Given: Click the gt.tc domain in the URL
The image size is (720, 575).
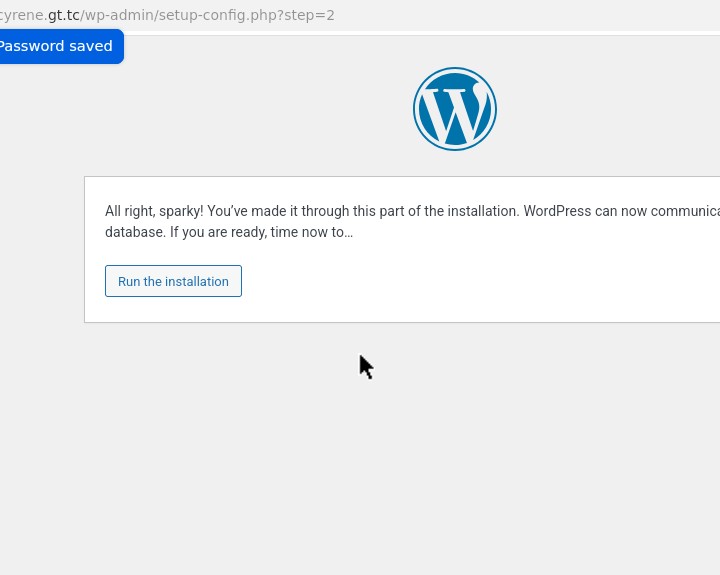Looking at the screenshot, I should pos(63,15).
